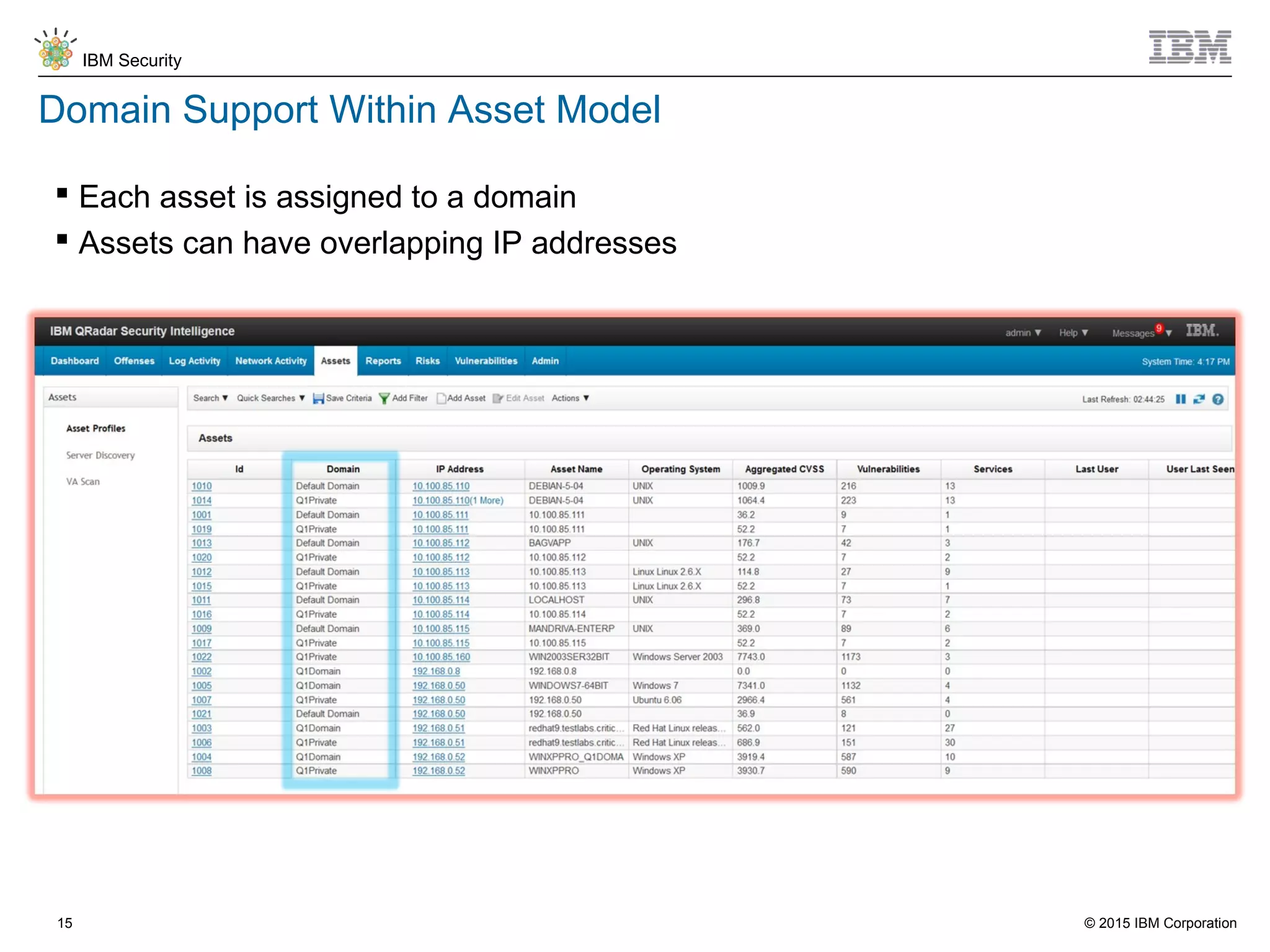Screen dimensions: 1270x952
Task: Select Asset Profiles in the sidebar
Action: (x=96, y=428)
